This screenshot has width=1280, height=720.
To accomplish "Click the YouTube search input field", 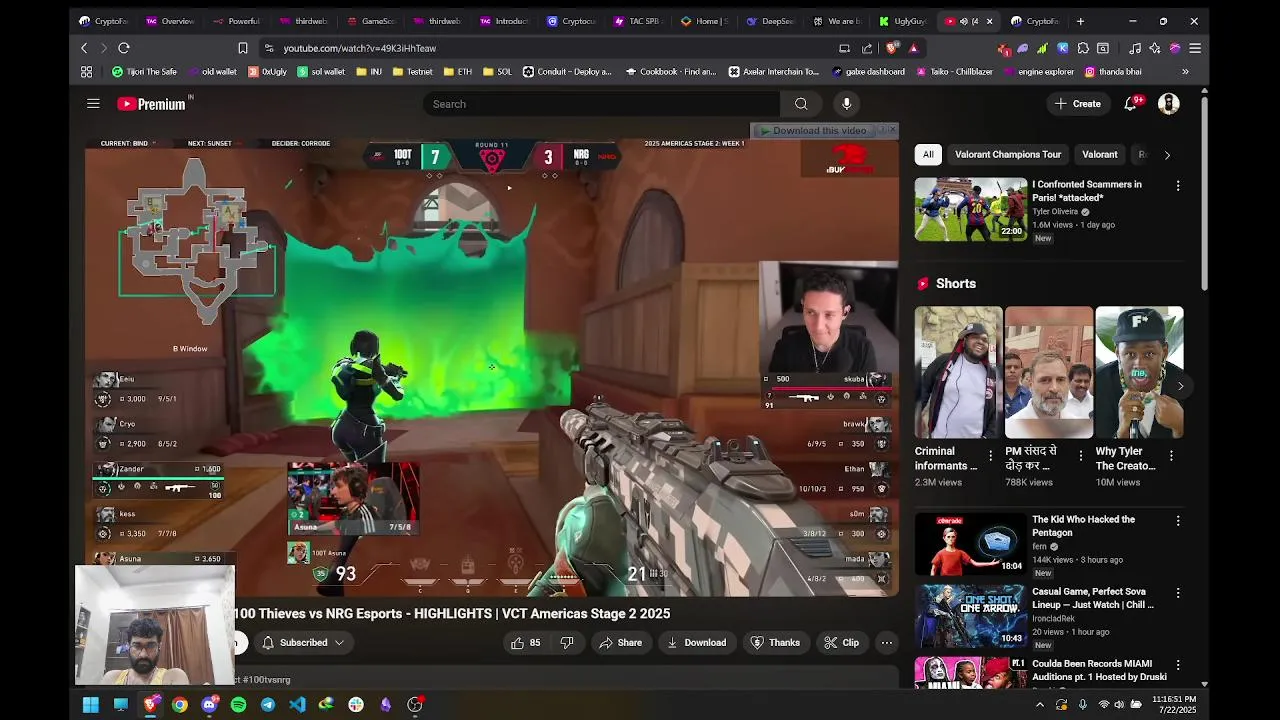I will point(603,104).
